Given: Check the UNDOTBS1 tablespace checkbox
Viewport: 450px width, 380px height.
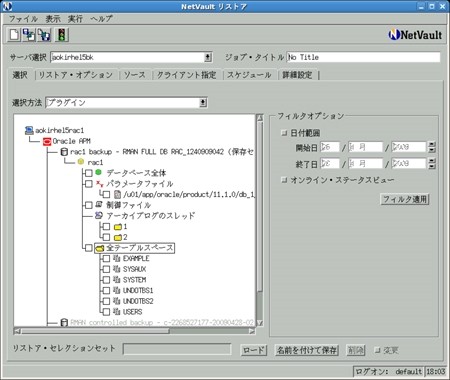Looking at the screenshot, I should [106, 291].
